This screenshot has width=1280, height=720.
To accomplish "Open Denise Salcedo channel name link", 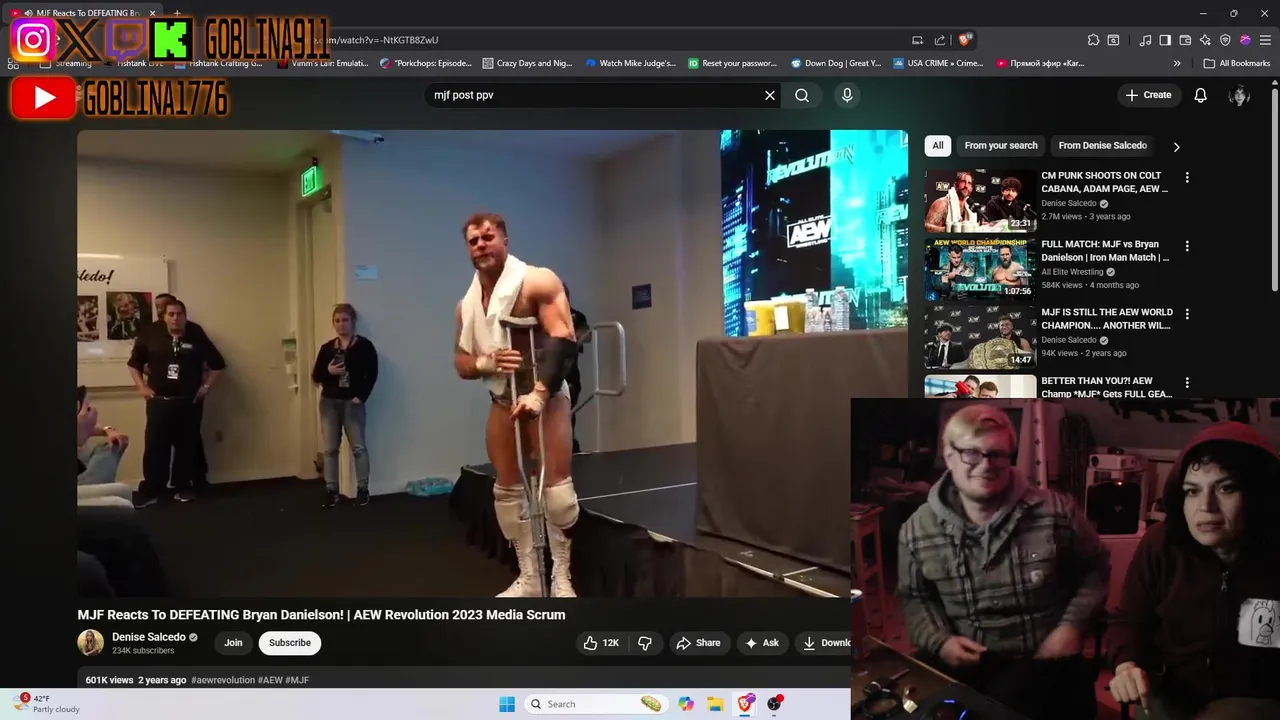I will [149, 637].
